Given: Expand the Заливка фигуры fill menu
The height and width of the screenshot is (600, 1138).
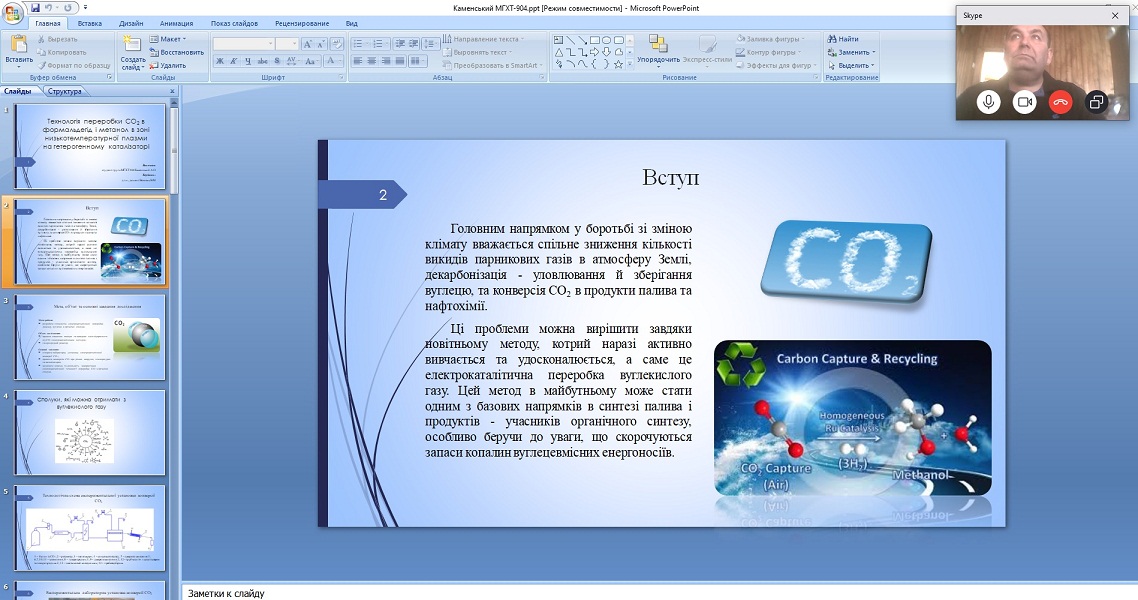Looking at the screenshot, I should coord(770,39).
